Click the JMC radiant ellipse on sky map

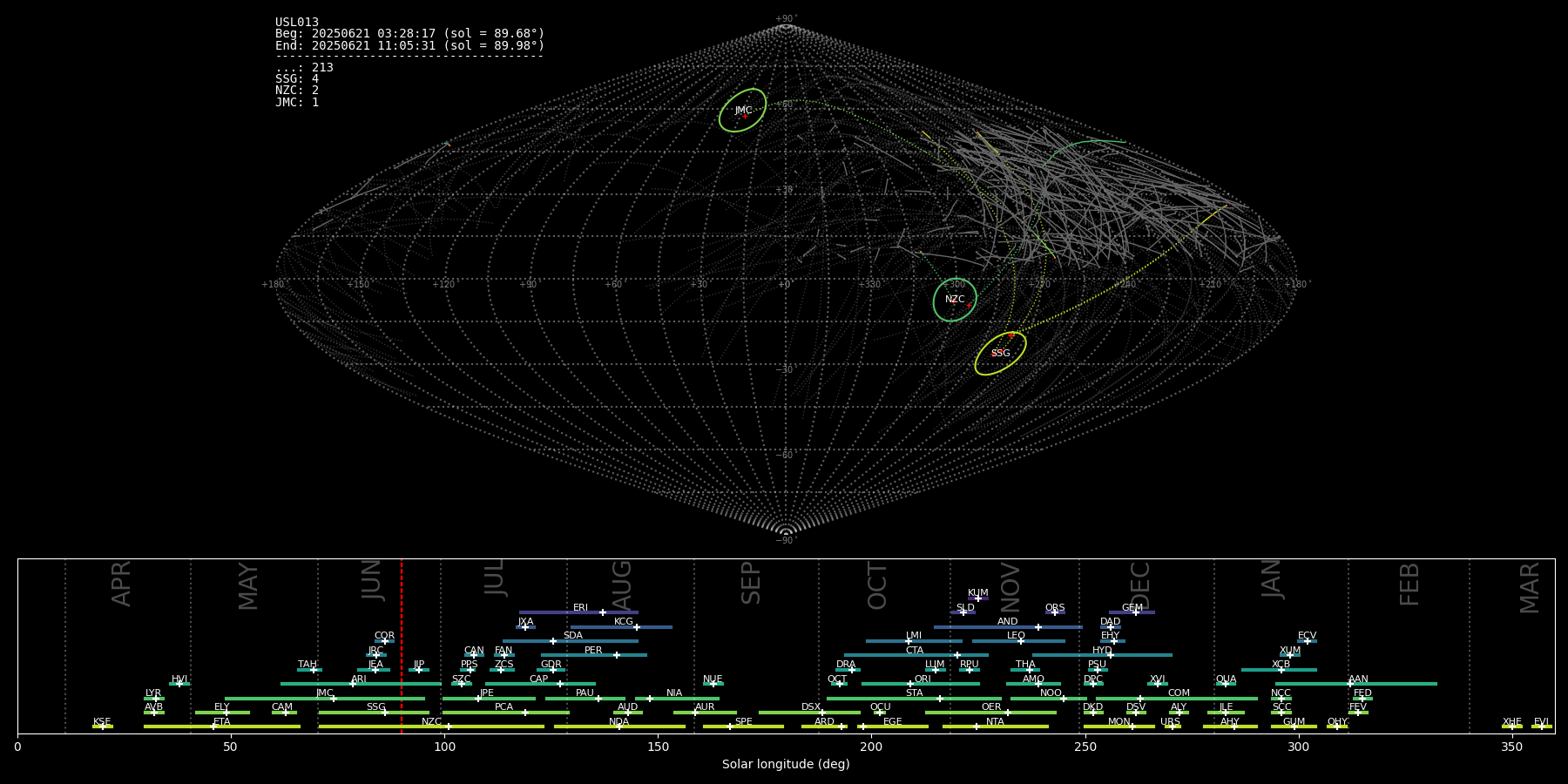tap(742, 111)
